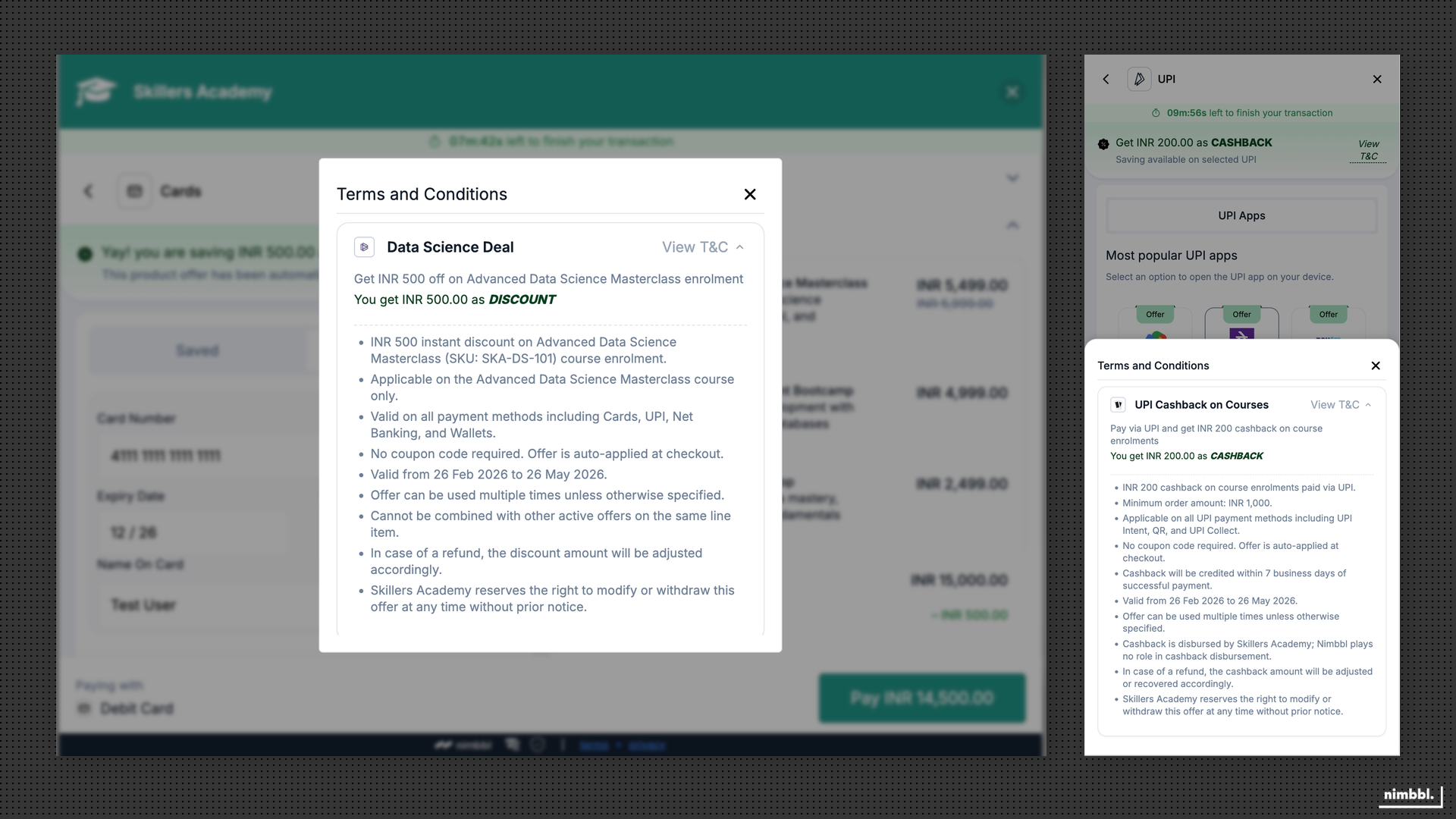Collapse the UPI Cashback View T&C section
The image size is (1456, 819).
coord(1341,404)
